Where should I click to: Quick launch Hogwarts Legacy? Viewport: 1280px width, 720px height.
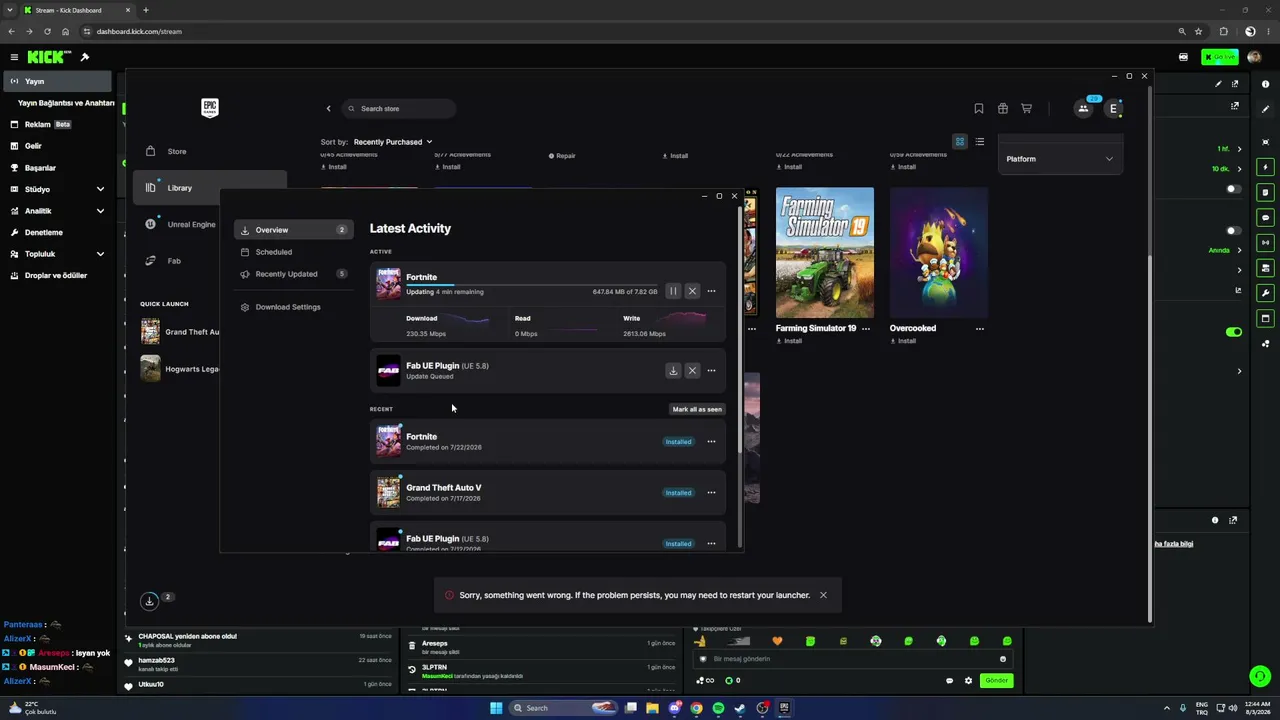coord(181,369)
